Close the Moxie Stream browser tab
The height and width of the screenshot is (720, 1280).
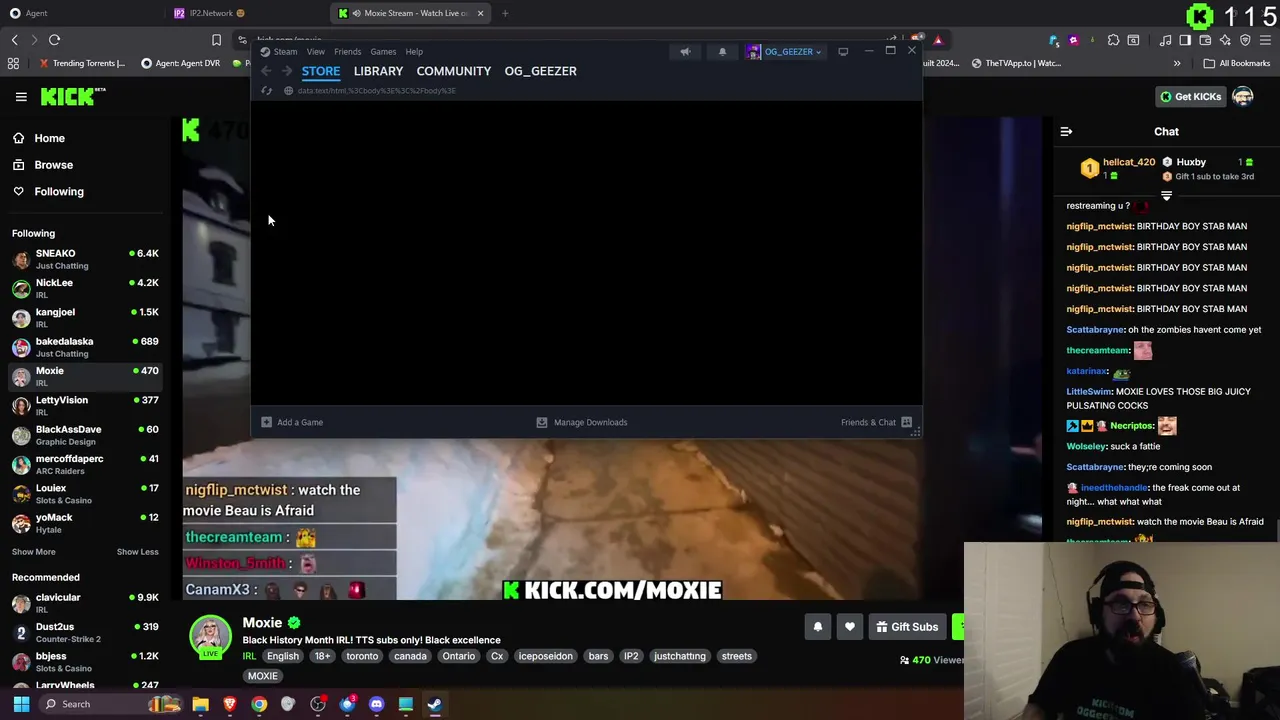(x=480, y=13)
